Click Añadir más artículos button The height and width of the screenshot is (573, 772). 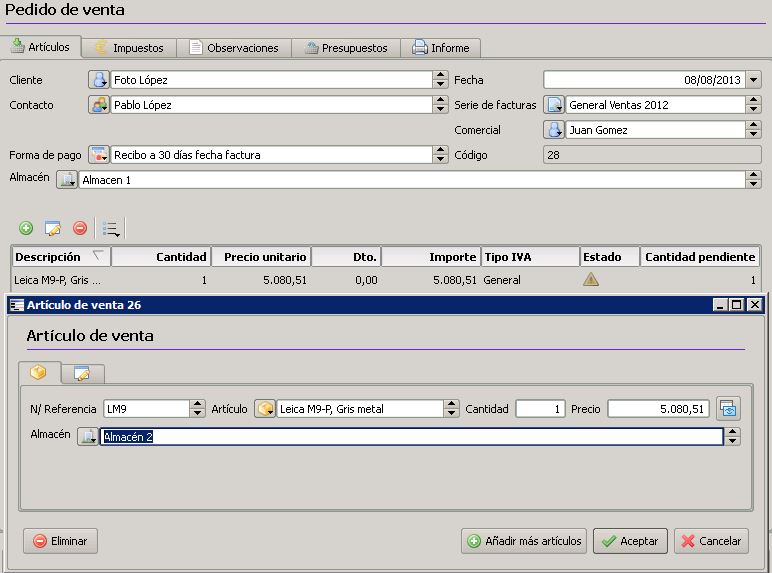click(524, 541)
